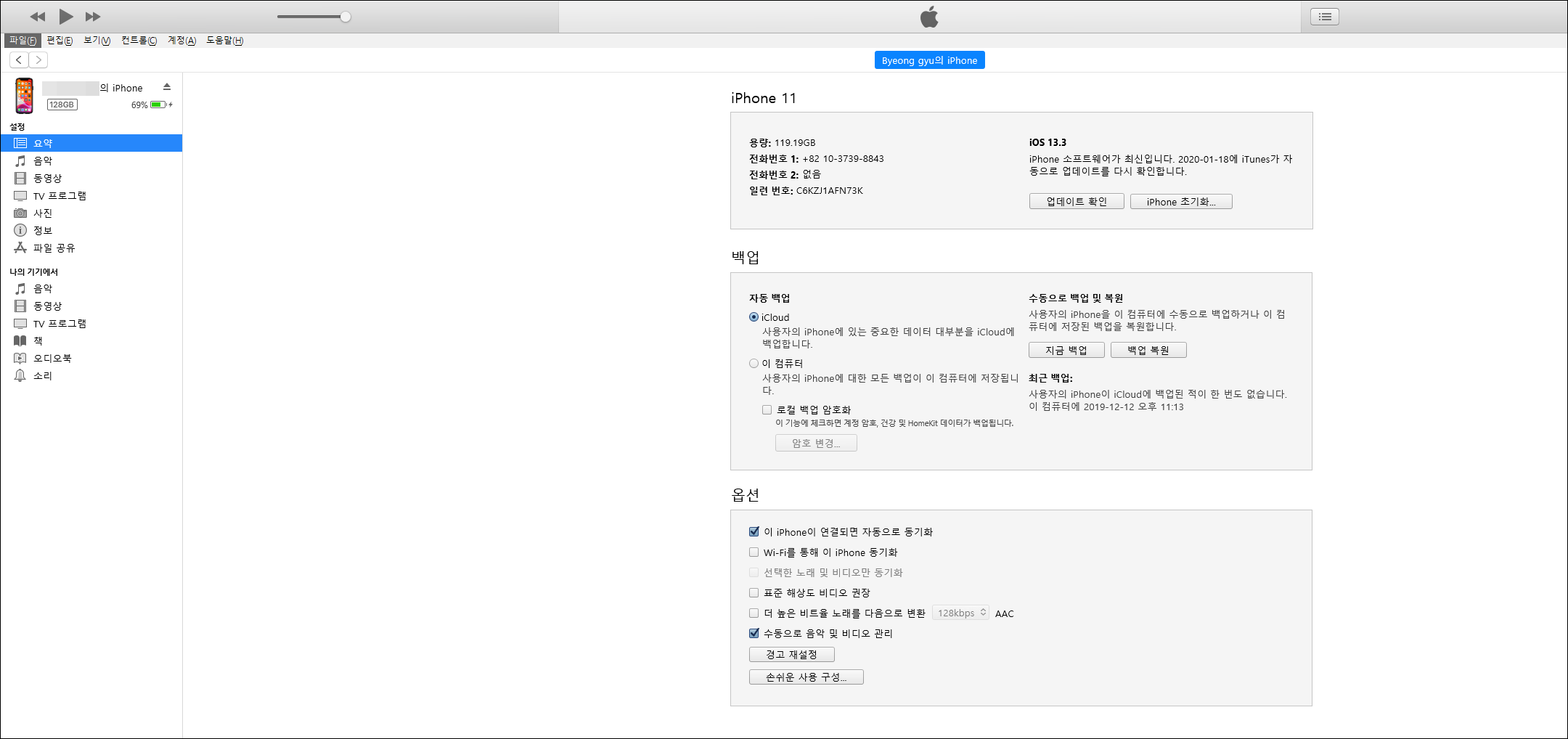Open 동영상 under 나의 기기에서

(x=91, y=306)
